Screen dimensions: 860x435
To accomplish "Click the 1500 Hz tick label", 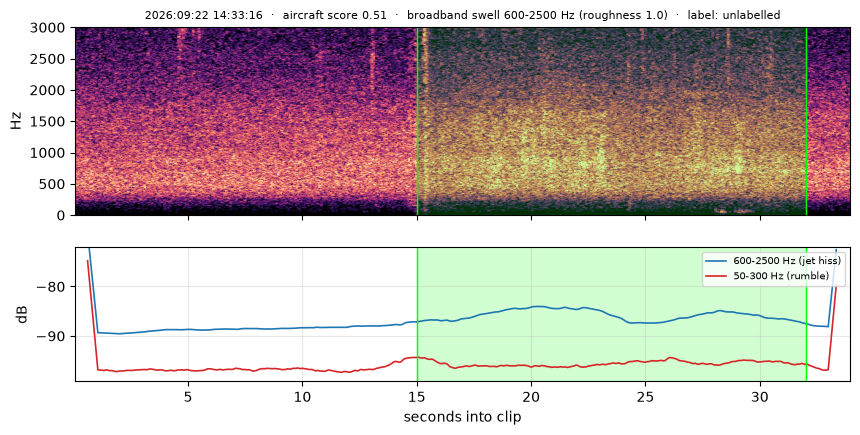I will click(47, 122).
